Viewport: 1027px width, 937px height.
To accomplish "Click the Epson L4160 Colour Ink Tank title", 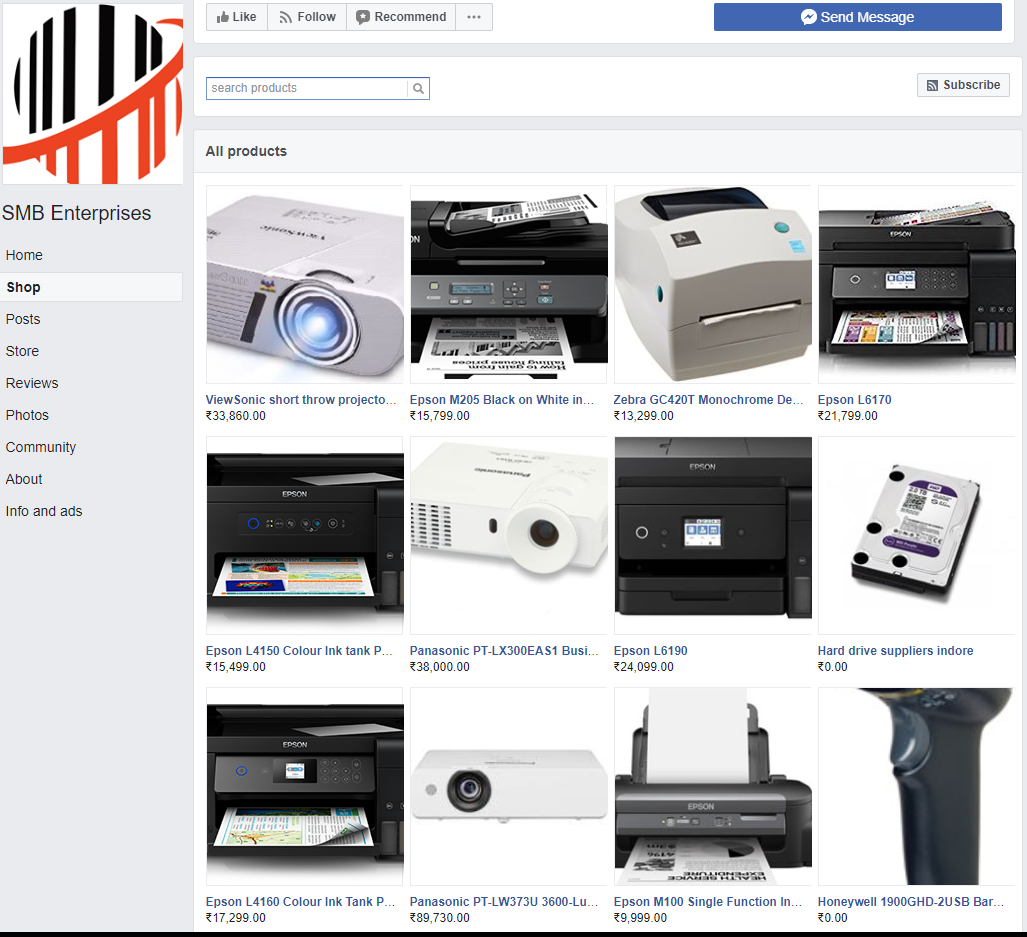I will pyautogui.click(x=301, y=902).
